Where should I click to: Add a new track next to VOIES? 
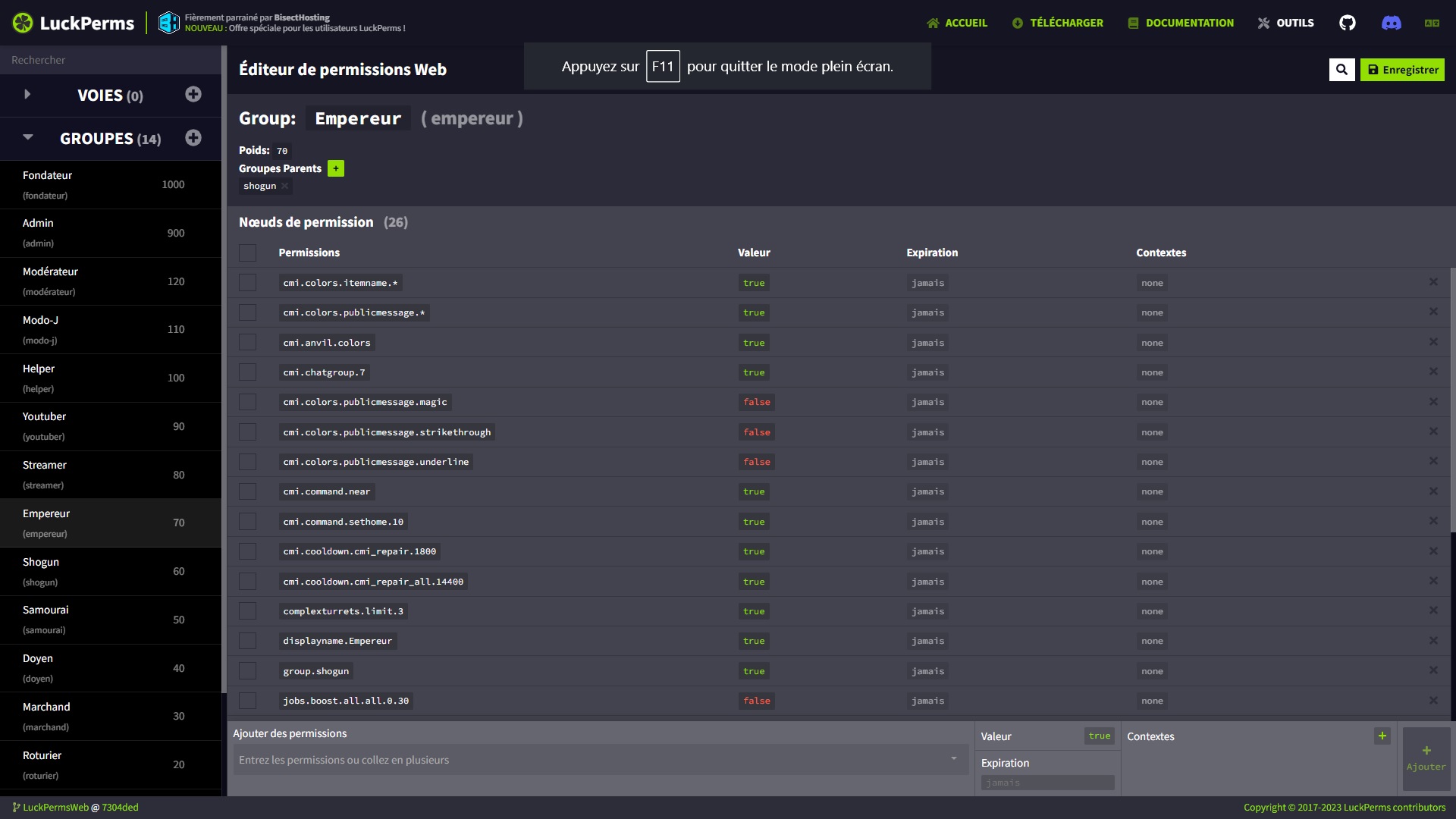(x=193, y=94)
